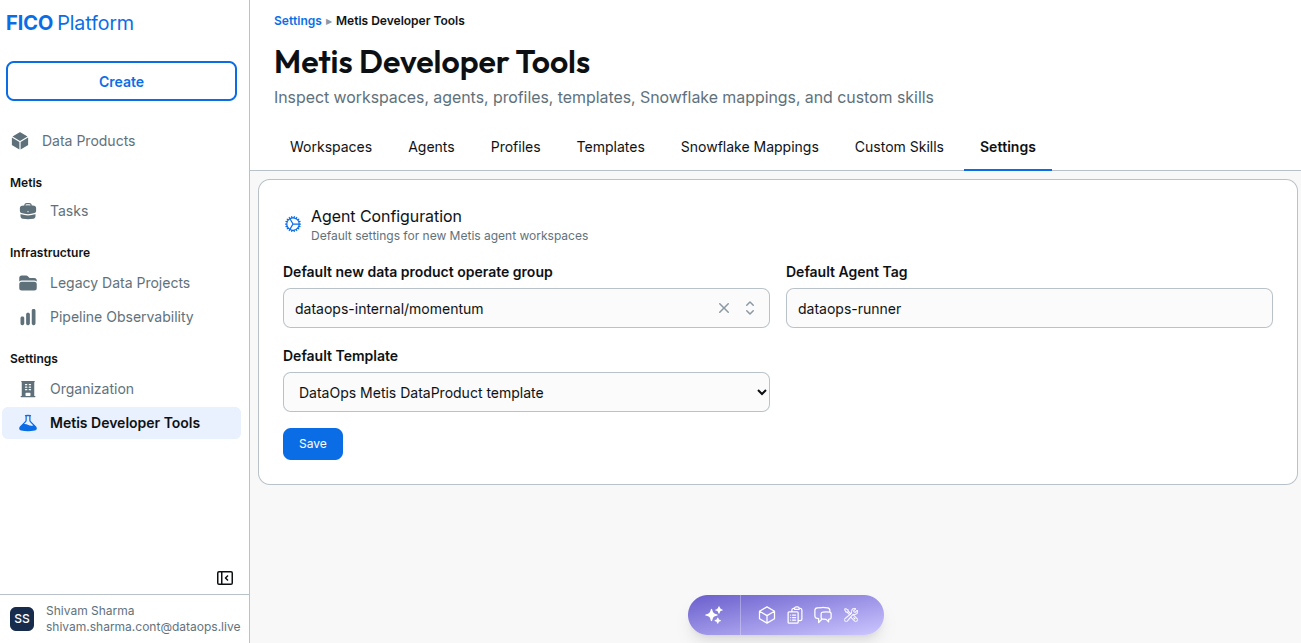The width and height of the screenshot is (1301, 643).
Task: Click the Data Products cube icon
Action: (20, 141)
